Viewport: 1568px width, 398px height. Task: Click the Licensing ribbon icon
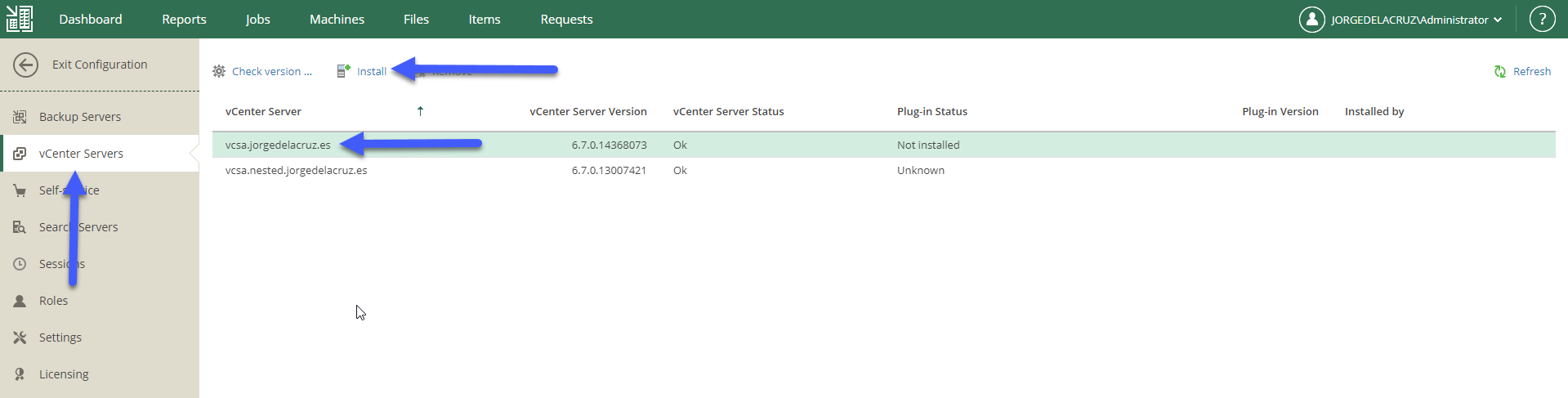point(20,374)
